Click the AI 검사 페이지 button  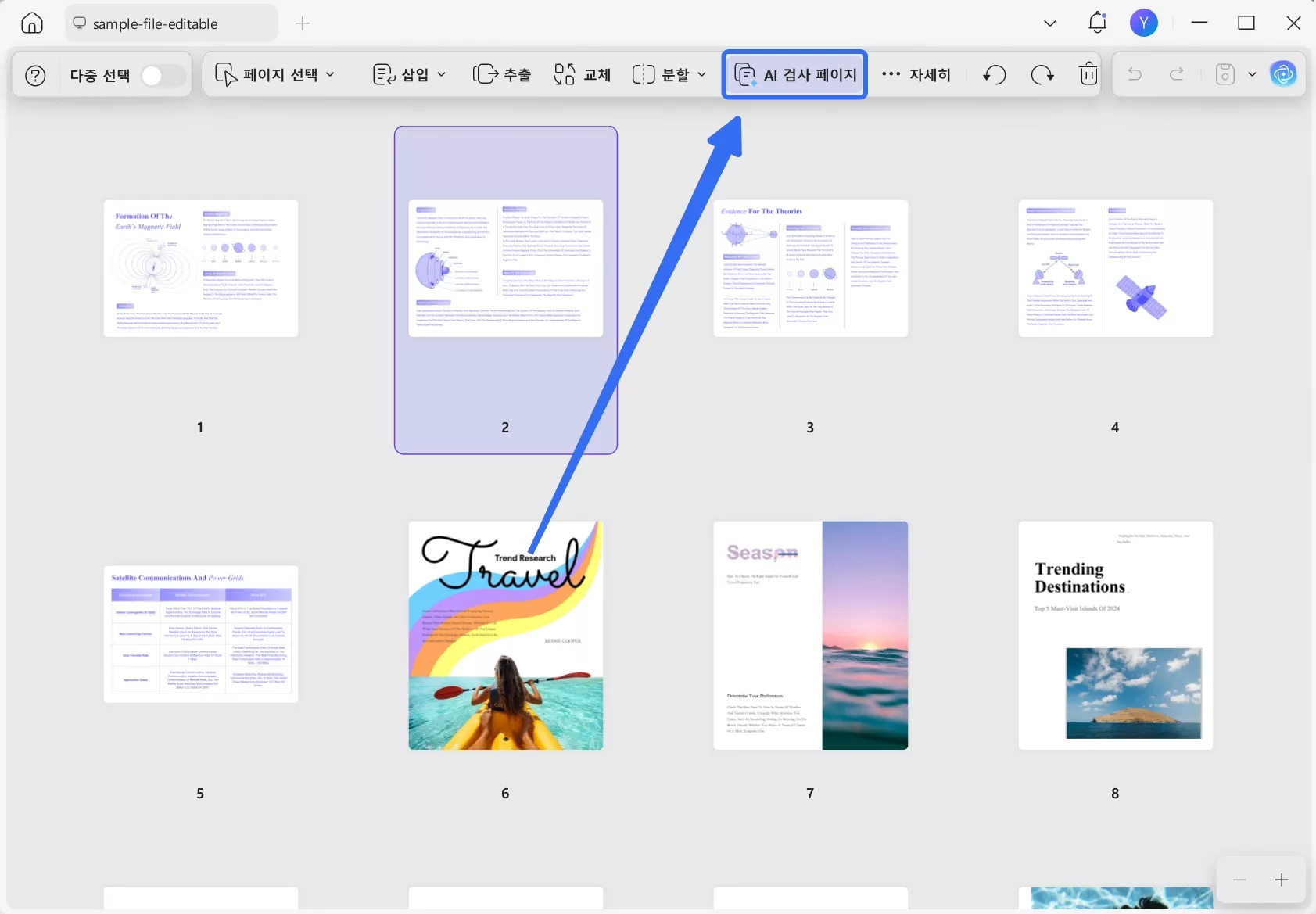tap(794, 74)
